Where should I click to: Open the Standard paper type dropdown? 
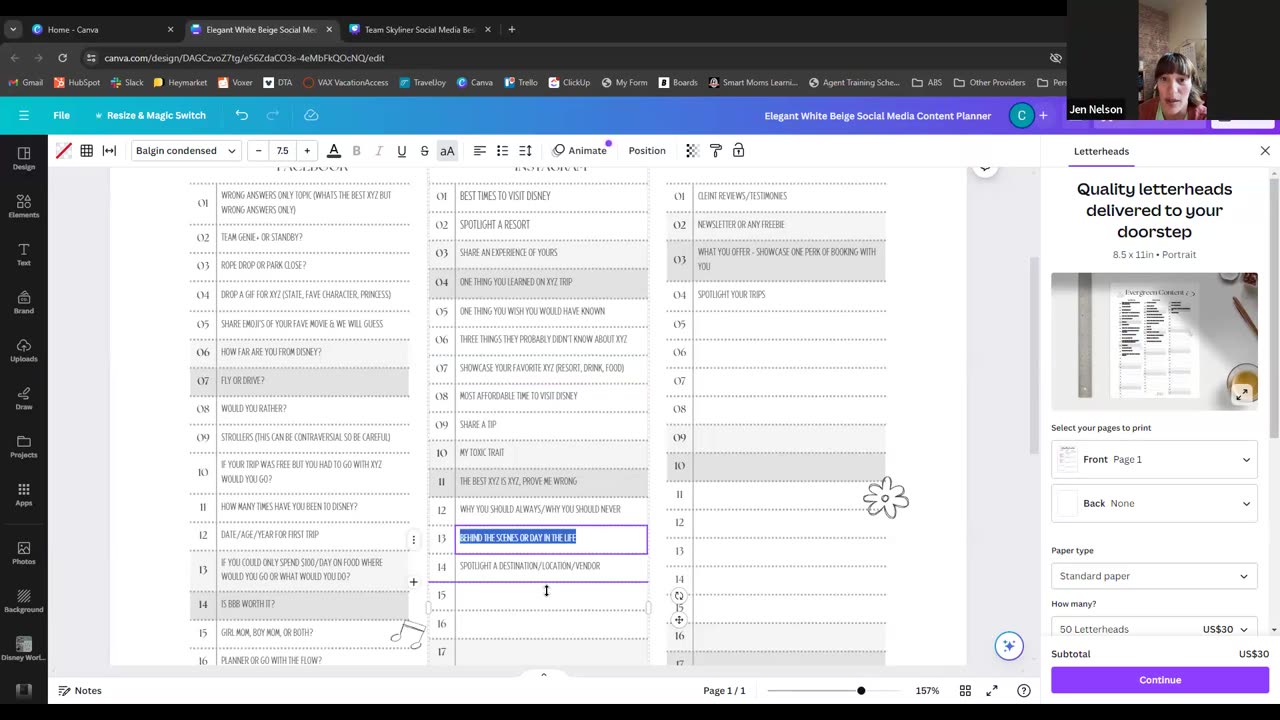1155,576
